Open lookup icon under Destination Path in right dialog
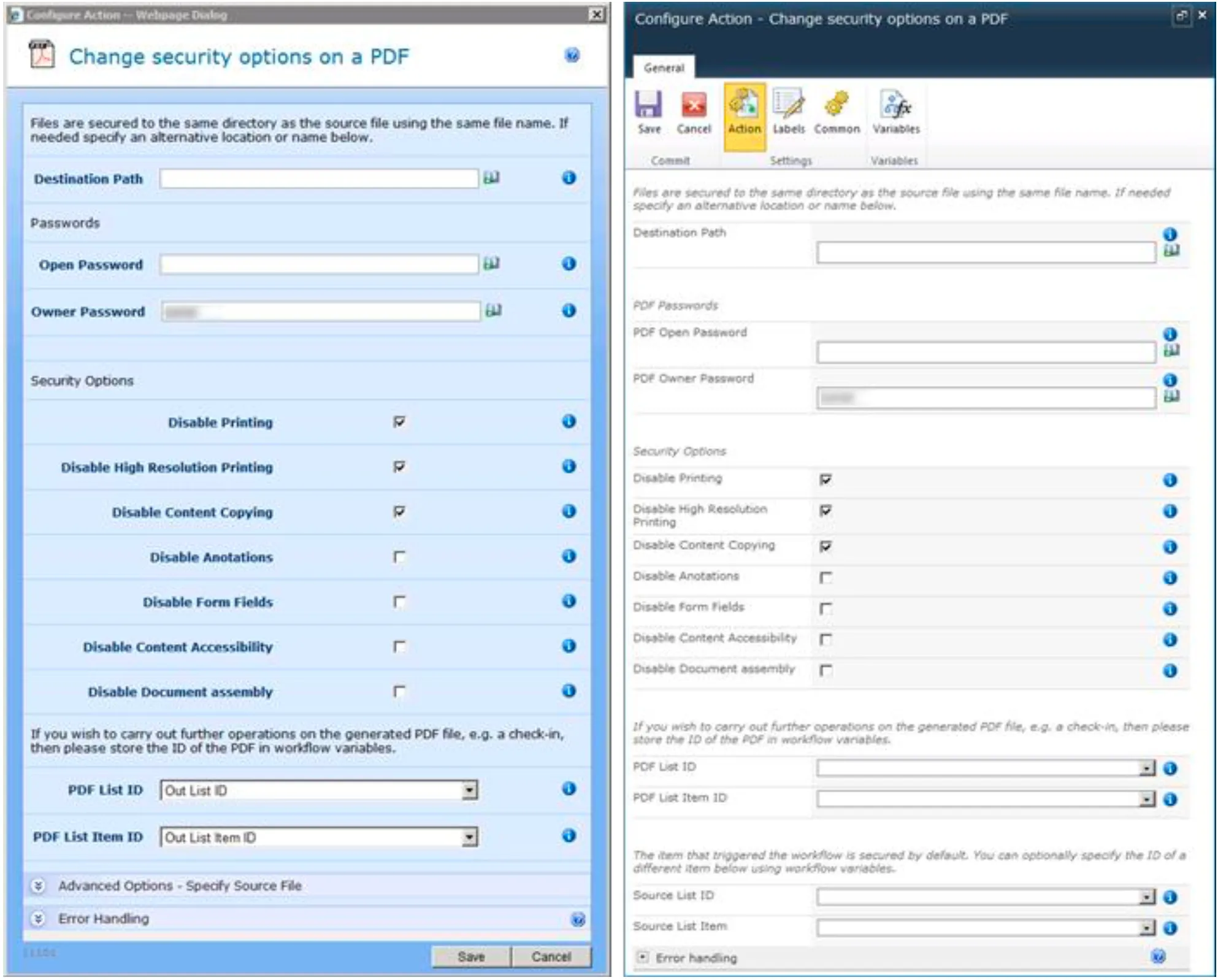 (1171, 251)
